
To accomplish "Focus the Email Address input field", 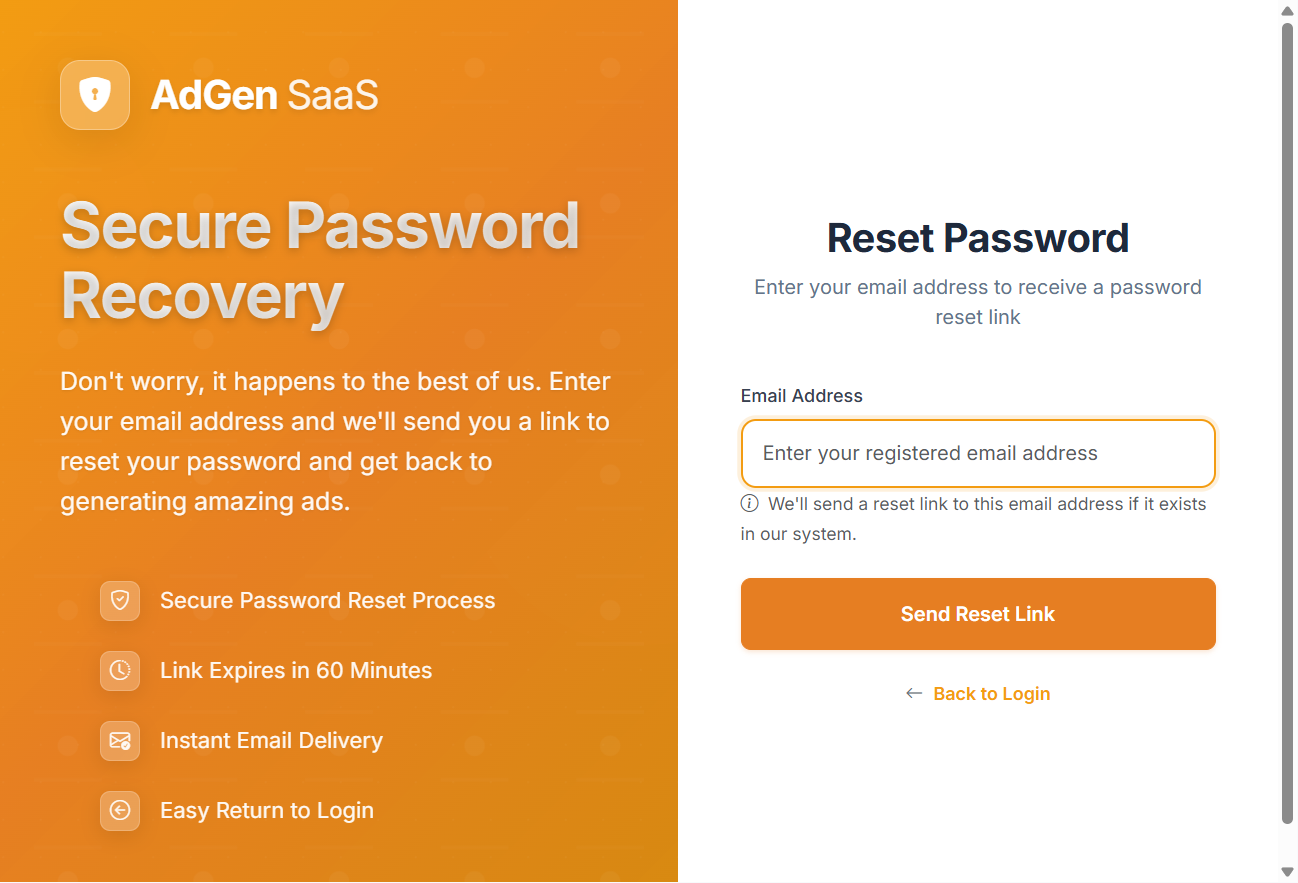I will pyautogui.click(x=978, y=453).
